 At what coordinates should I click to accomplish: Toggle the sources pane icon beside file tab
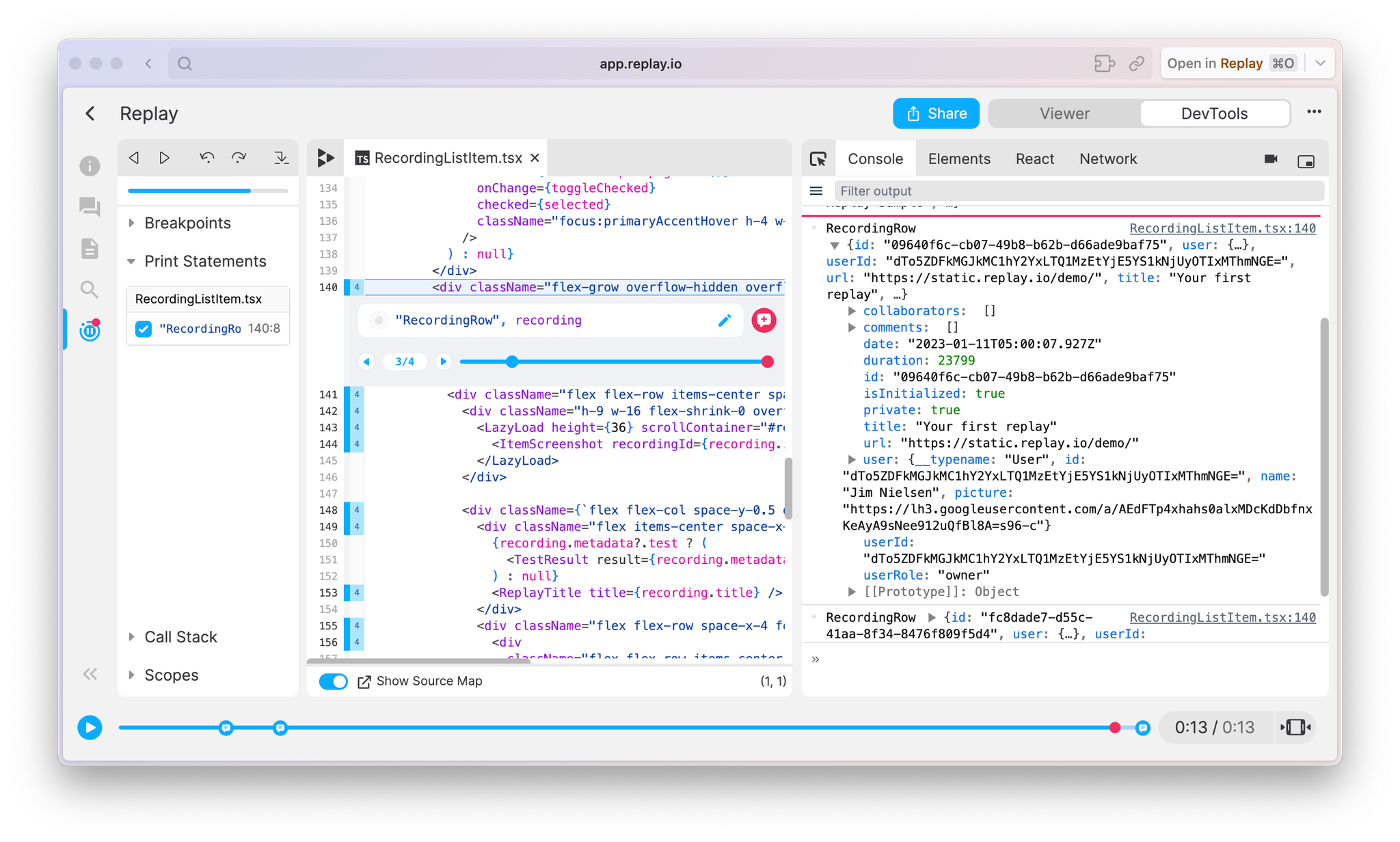[326, 158]
